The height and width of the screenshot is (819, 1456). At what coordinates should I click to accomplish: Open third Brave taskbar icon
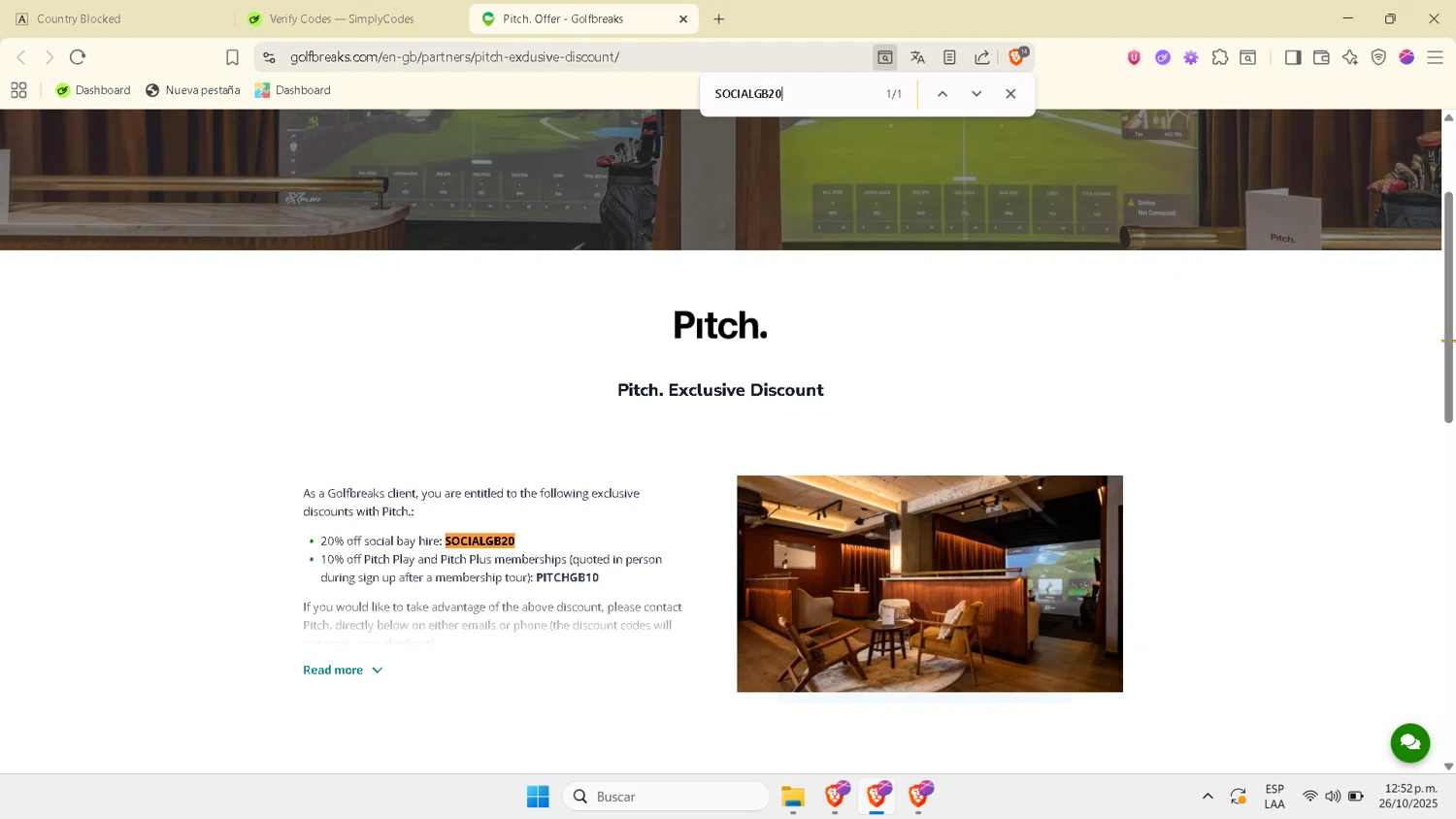(x=919, y=797)
